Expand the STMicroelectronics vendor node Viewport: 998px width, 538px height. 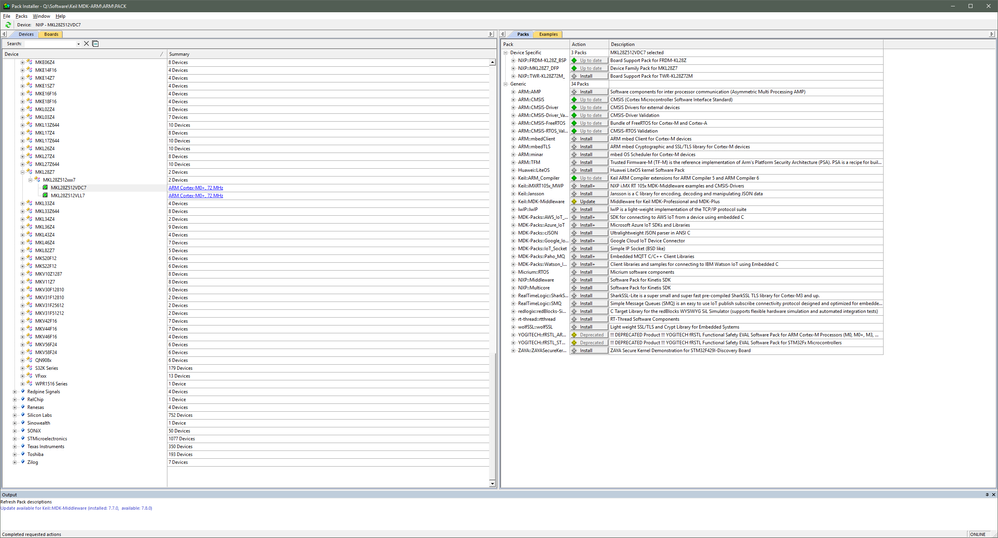(15, 439)
